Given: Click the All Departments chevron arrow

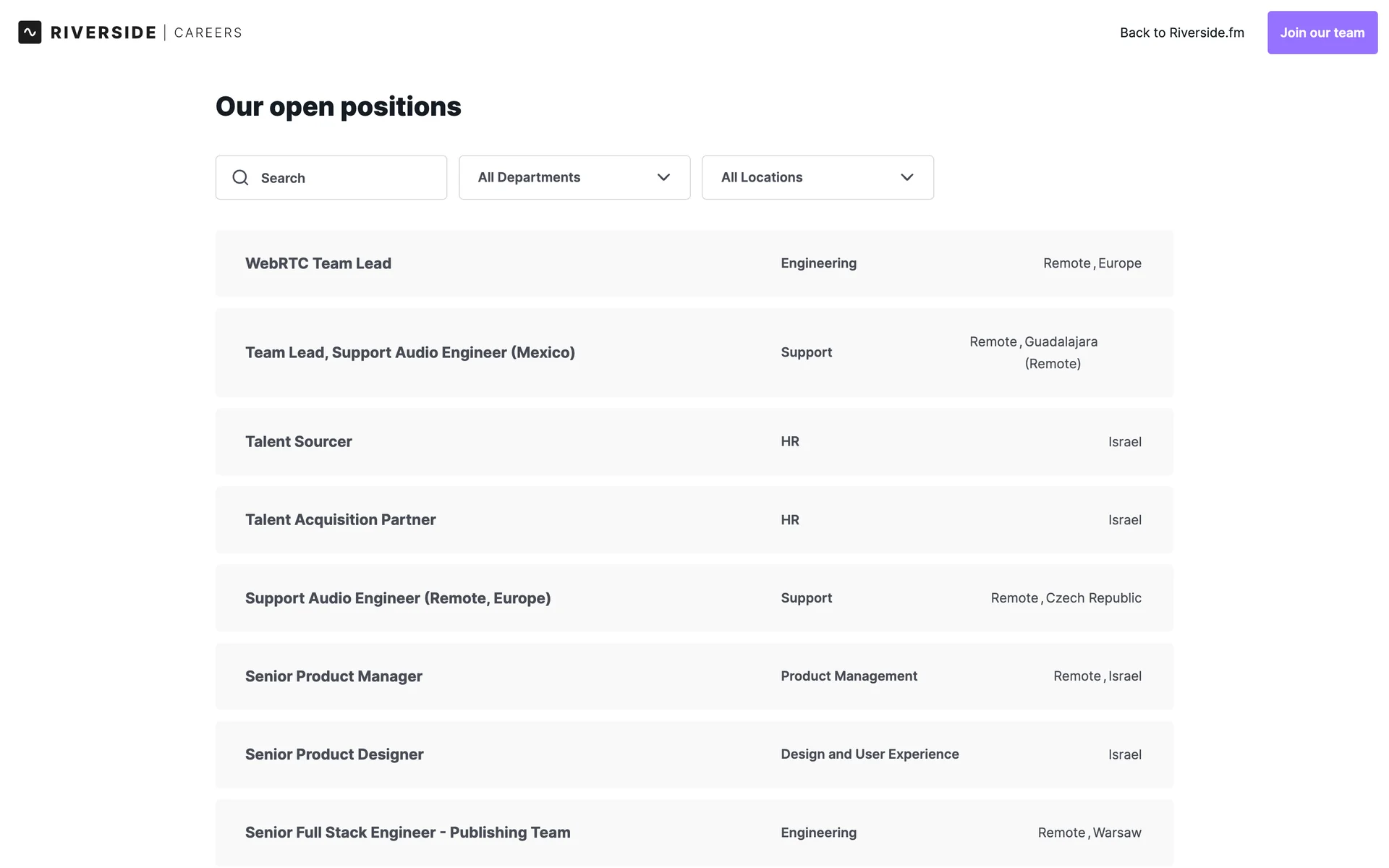Looking at the screenshot, I should point(663,177).
